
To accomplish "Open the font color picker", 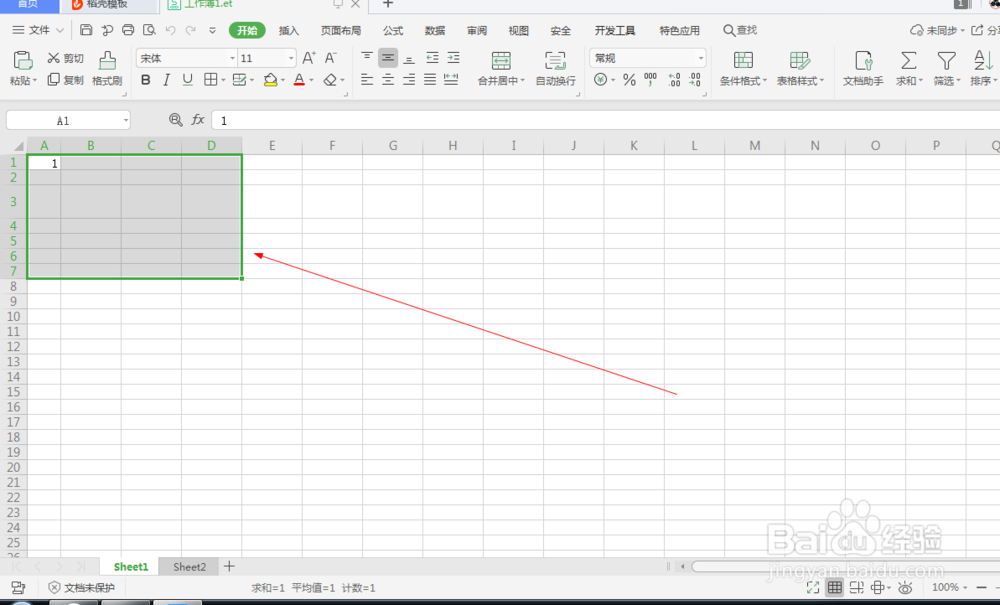I will point(298,80).
